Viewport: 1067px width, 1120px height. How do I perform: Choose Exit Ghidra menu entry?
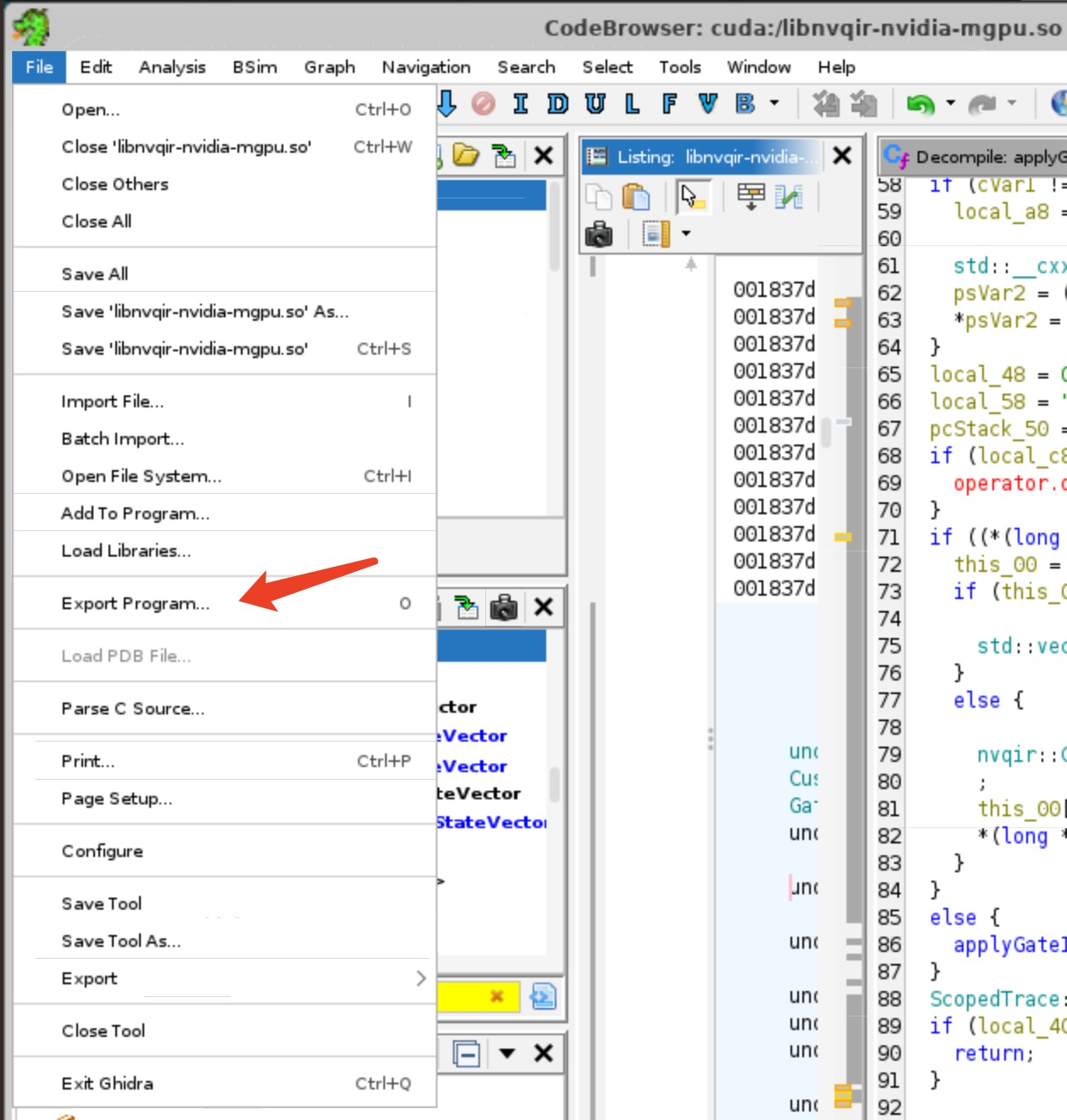[x=225, y=1084]
